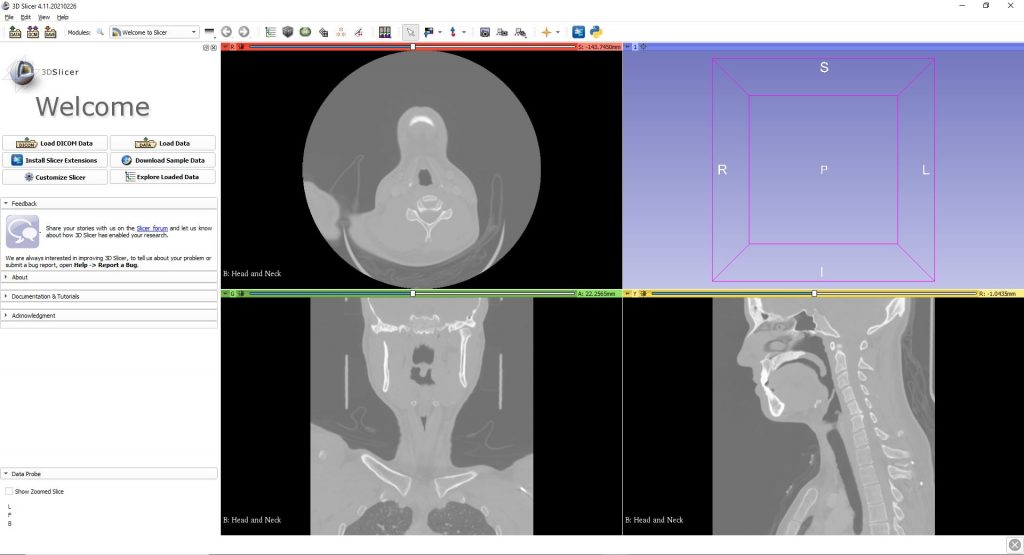
Task: Click the Load Data toolbar icon
Action: (15, 32)
